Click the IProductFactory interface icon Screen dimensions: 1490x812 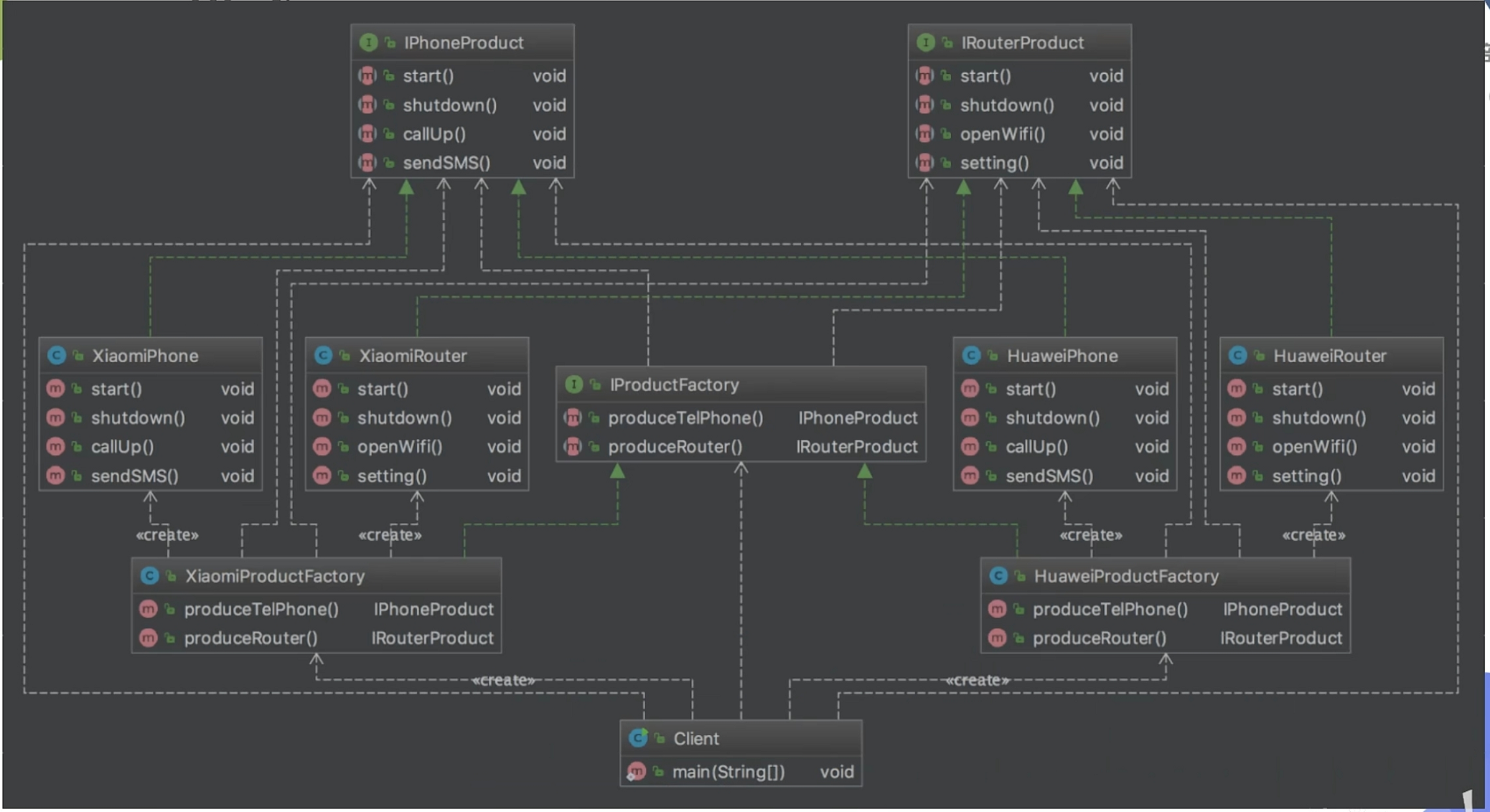573,384
